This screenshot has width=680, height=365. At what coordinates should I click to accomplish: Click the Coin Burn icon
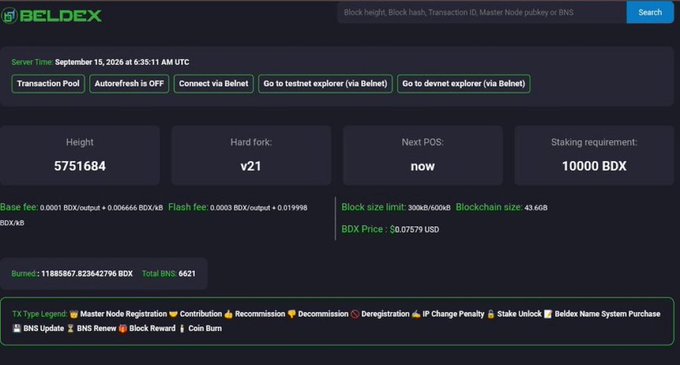tap(182, 328)
